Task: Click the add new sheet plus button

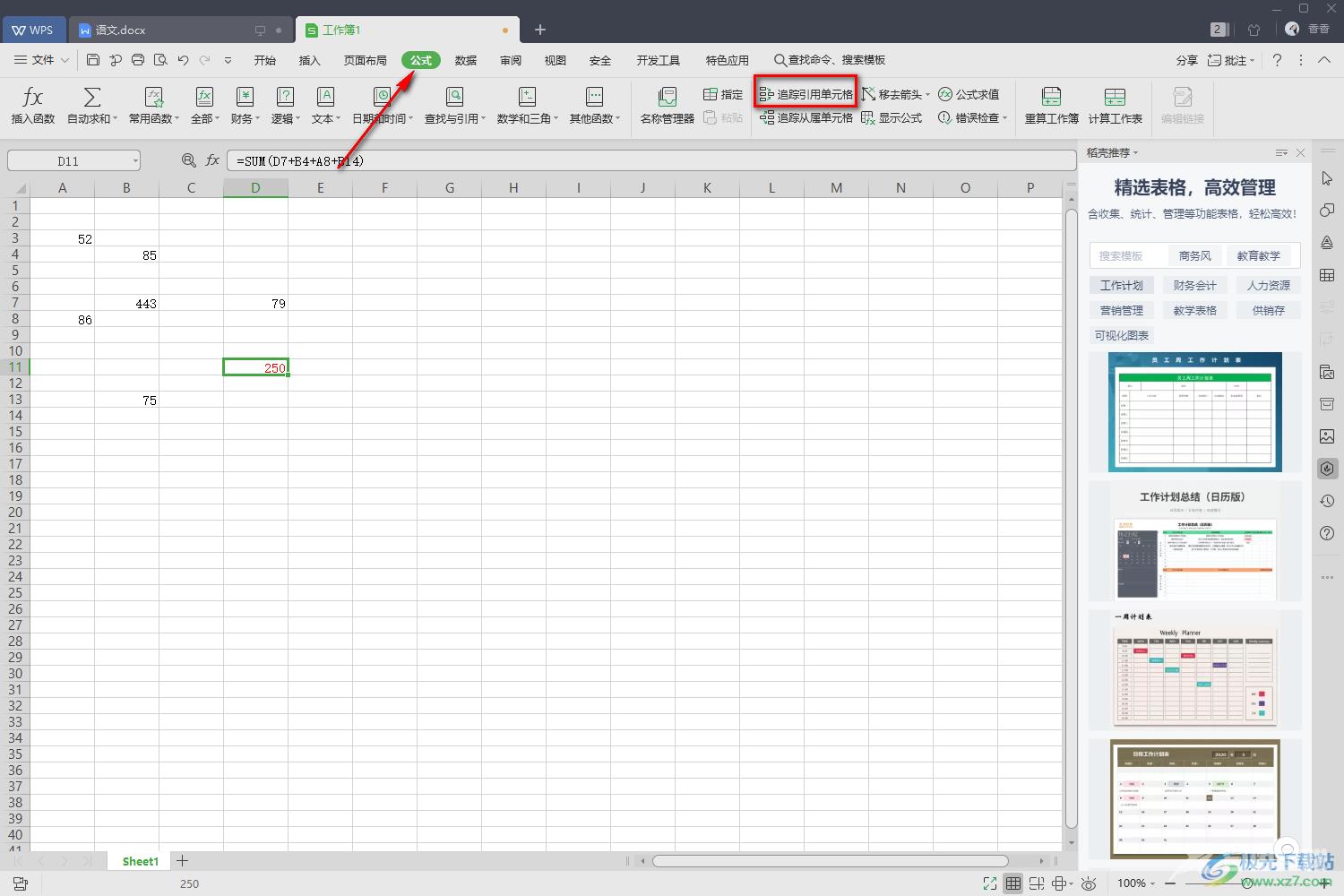Action: click(182, 861)
